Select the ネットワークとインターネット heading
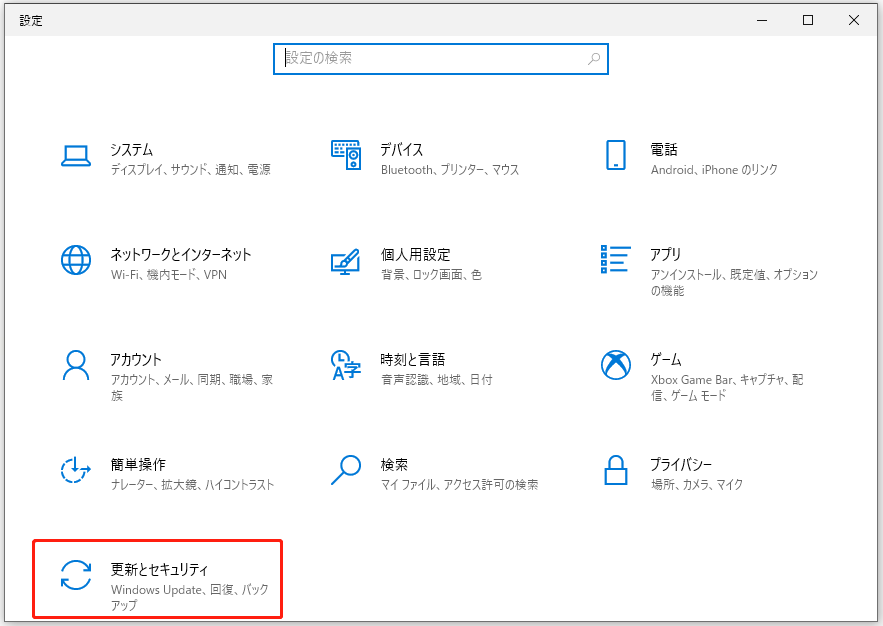The image size is (883, 626). pos(181,254)
